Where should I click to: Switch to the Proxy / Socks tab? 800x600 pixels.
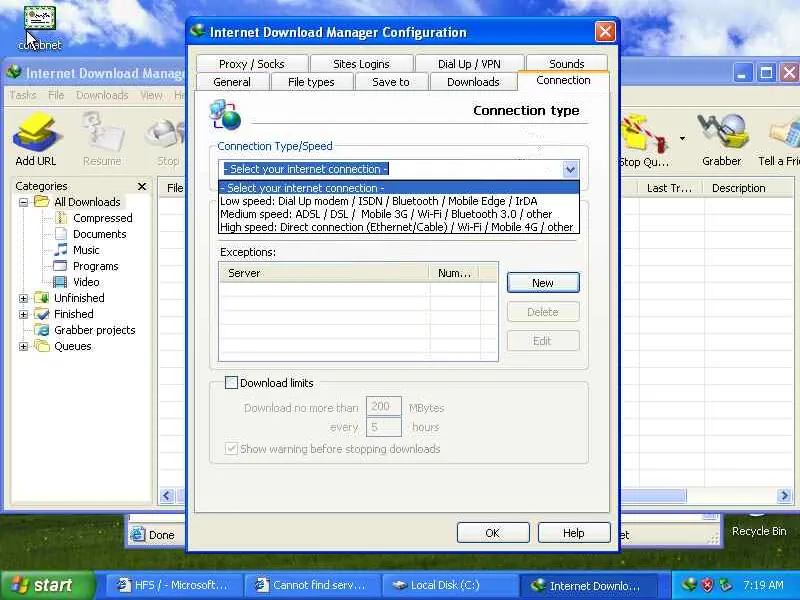coord(252,64)
